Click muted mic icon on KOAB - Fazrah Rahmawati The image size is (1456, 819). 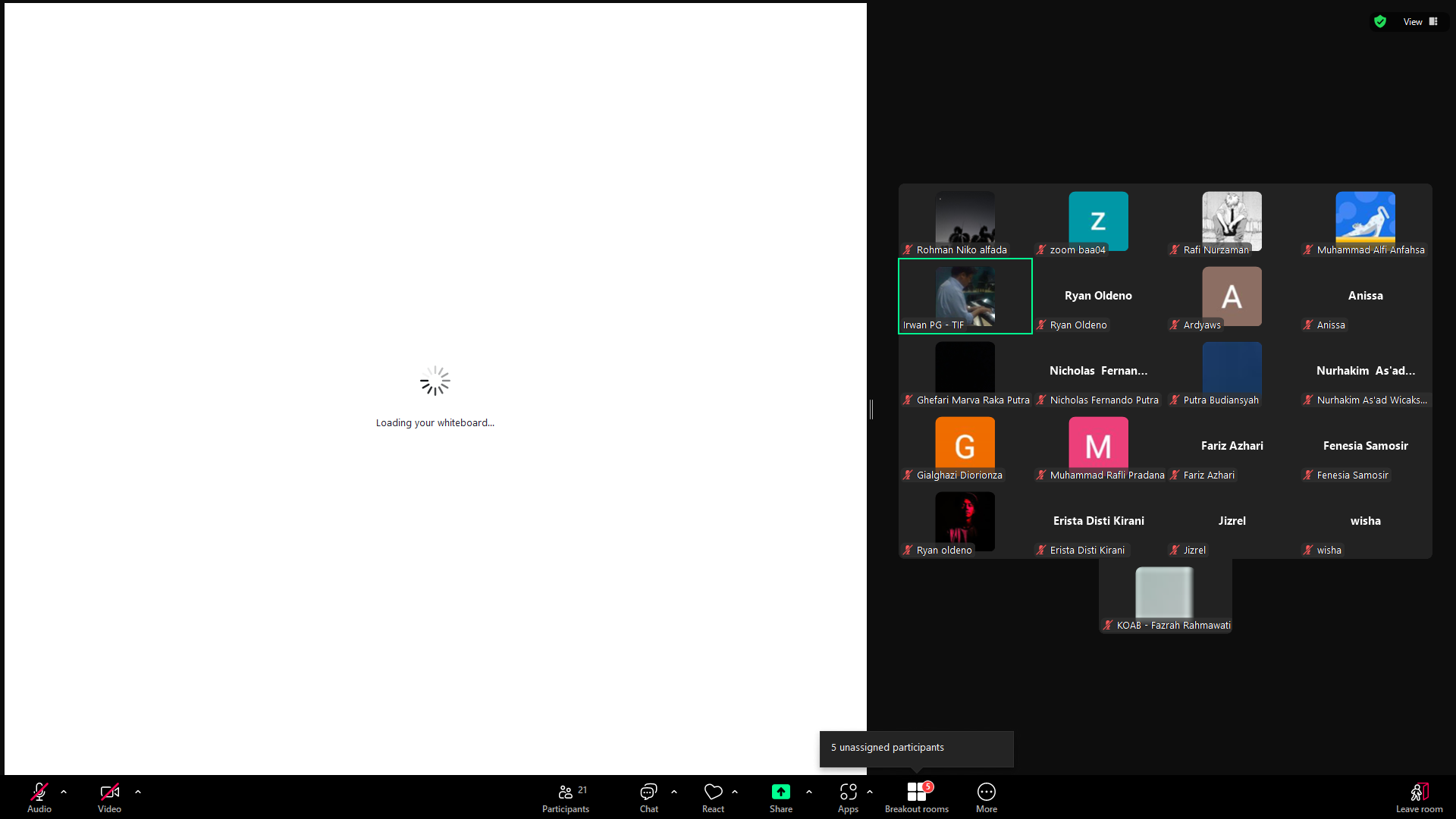coord(1108,626)
